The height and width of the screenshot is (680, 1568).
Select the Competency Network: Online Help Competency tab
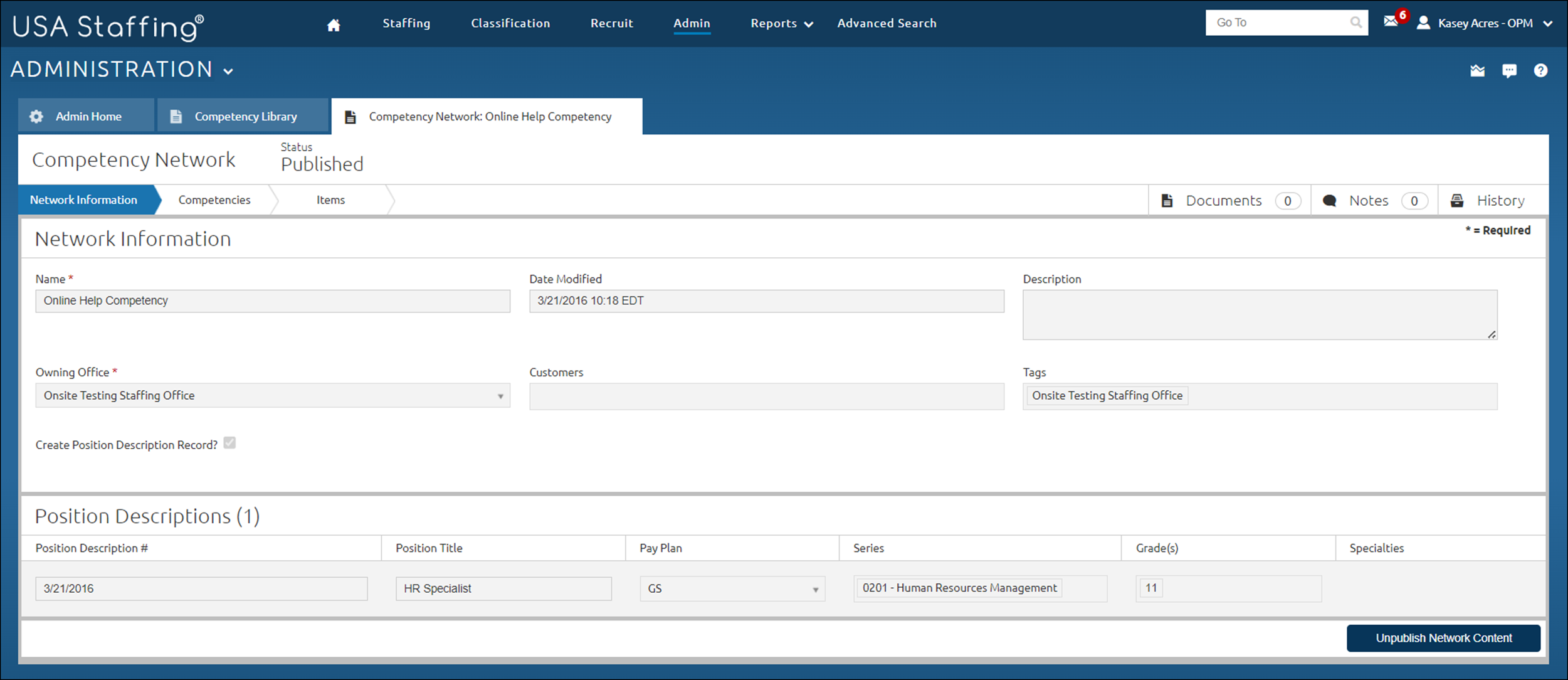487,116
